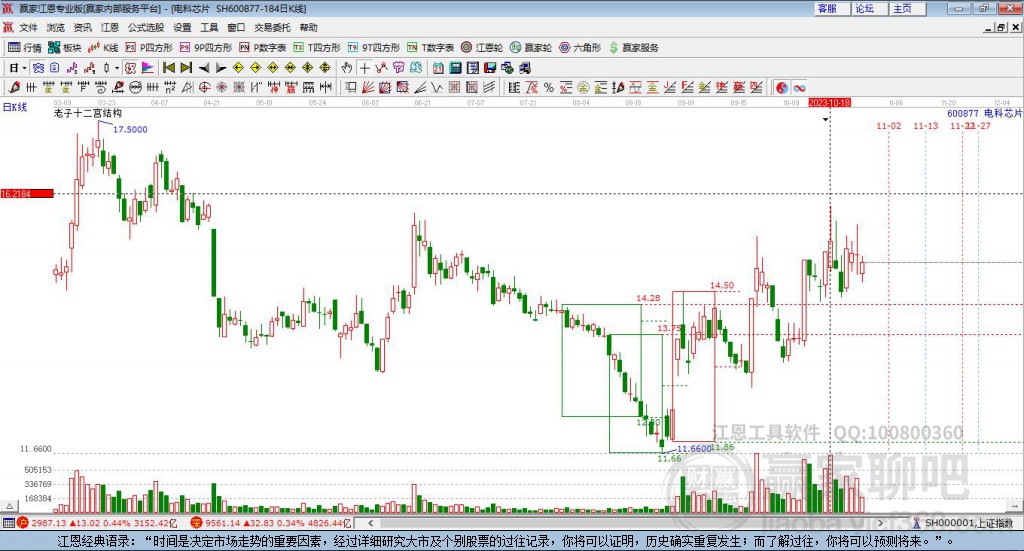Open the 江恩 menu
Image resolution: width=1024 pixels, height=551 pixels.
110,27
